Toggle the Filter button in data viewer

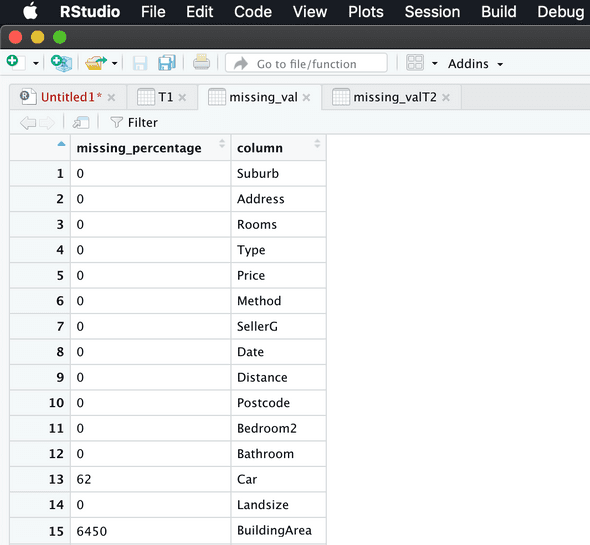(x=134, y=122)
